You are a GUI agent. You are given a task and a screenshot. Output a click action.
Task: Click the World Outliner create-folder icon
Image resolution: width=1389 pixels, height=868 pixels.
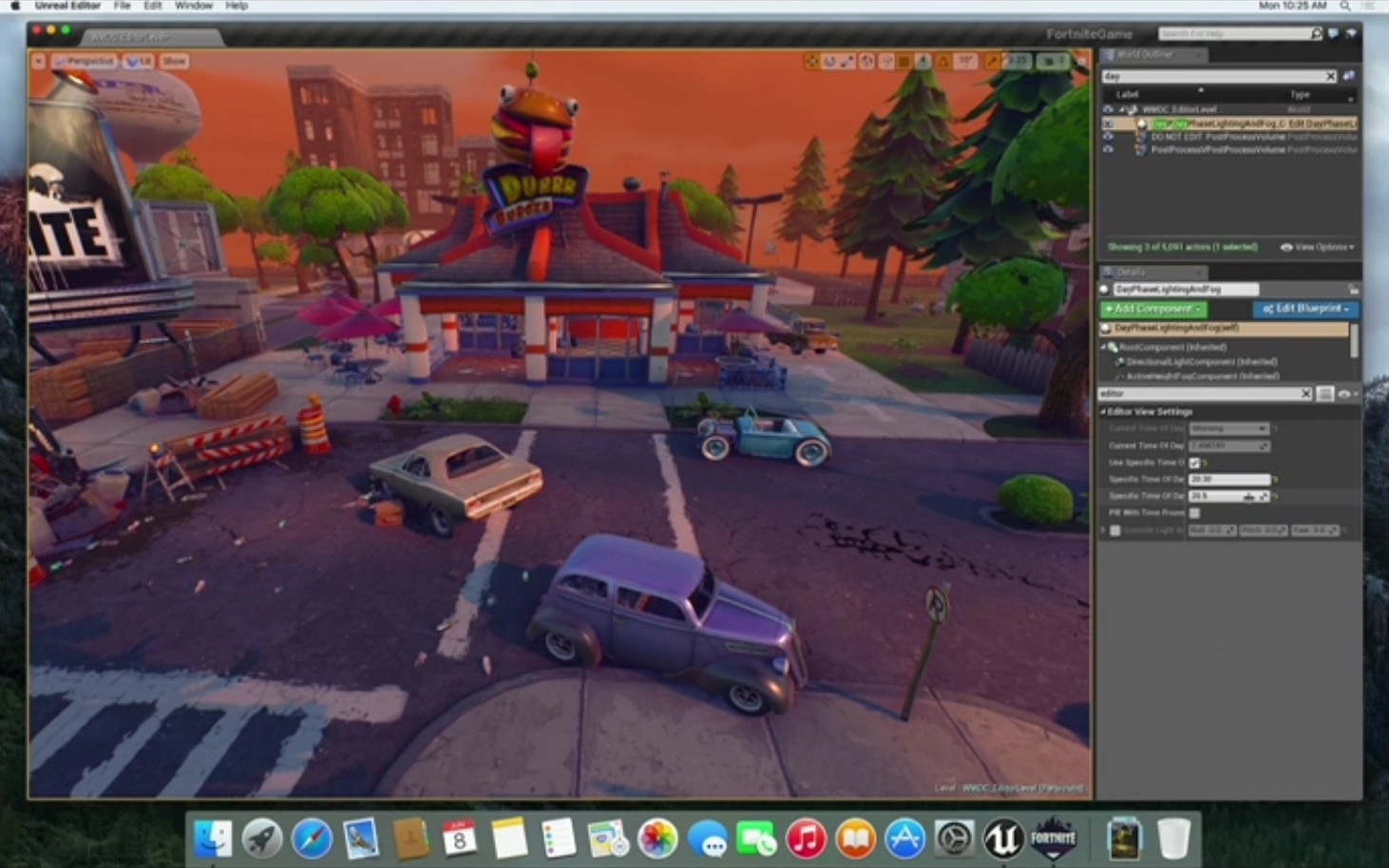1349,76
